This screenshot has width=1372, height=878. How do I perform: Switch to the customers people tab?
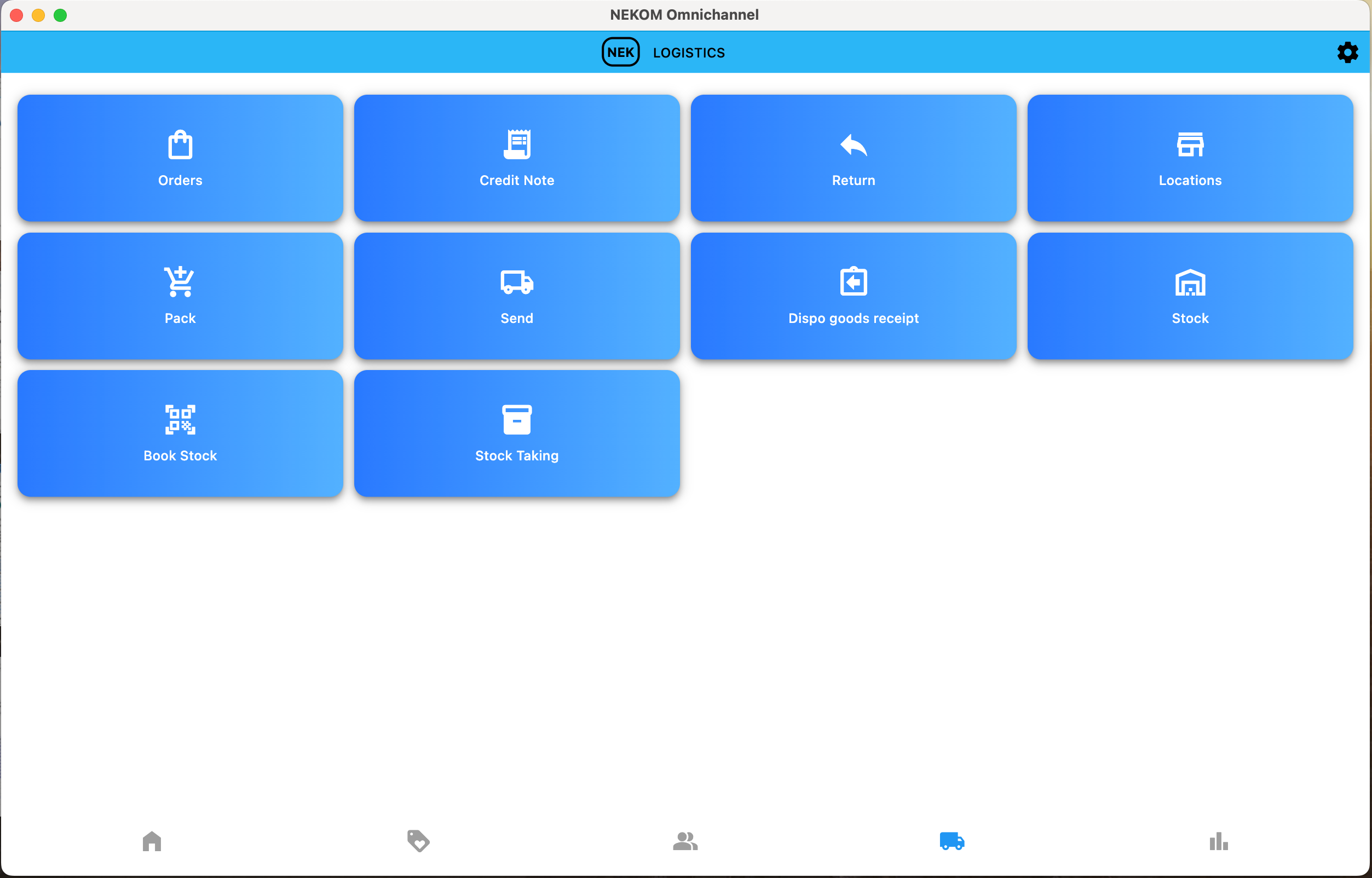[685, 841]
